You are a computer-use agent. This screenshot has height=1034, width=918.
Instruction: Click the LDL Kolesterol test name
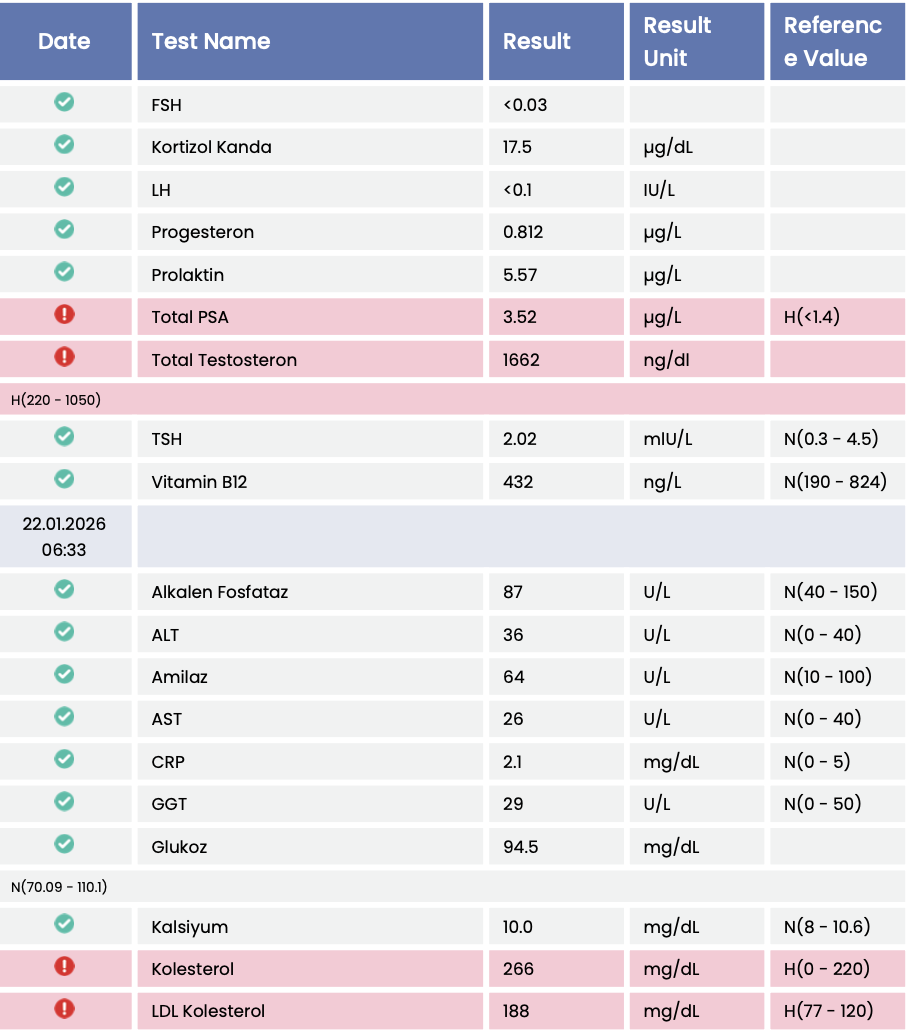coord(208,1011)
